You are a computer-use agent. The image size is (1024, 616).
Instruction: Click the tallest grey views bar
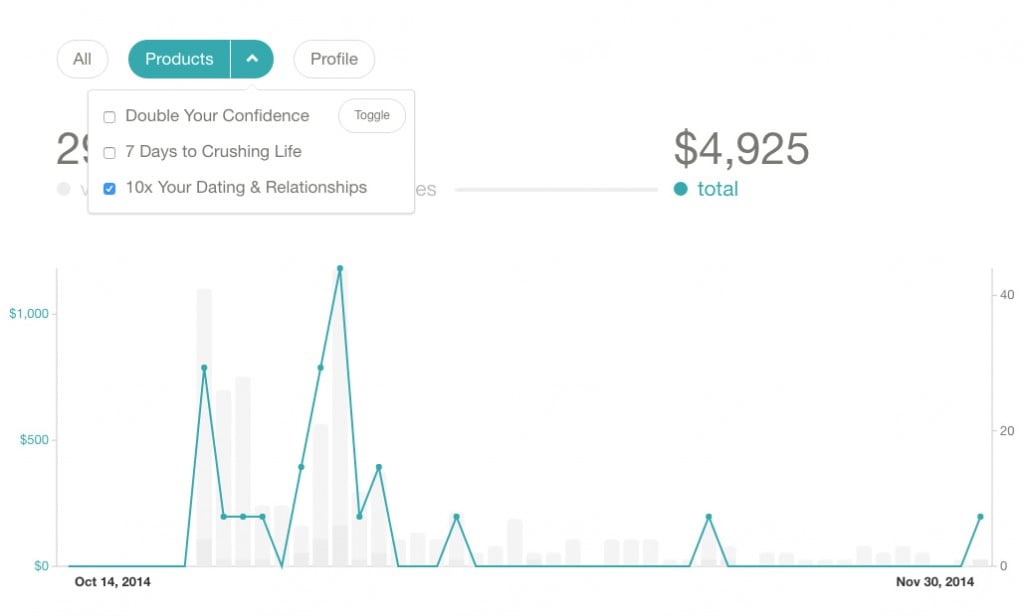click(340, 418)
